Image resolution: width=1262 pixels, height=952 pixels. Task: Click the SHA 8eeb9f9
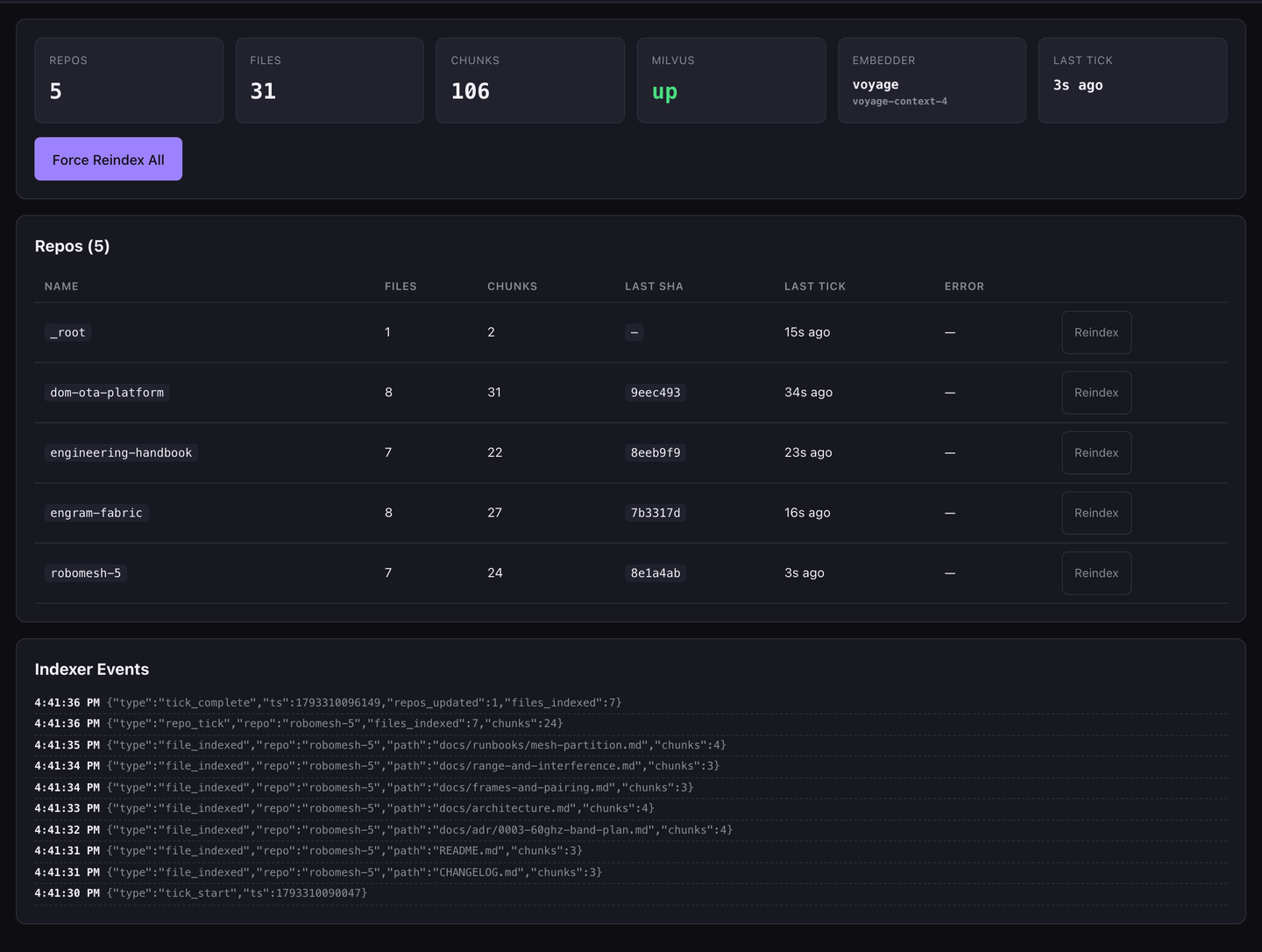click(656, 452)
